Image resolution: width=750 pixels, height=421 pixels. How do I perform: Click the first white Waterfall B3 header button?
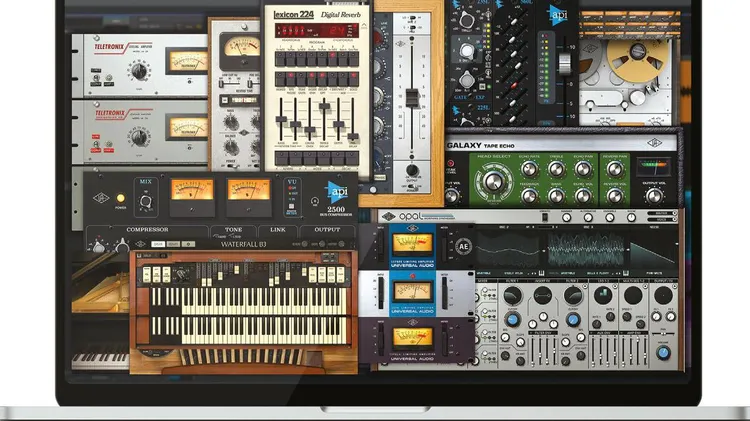click(x=158, y=244)
